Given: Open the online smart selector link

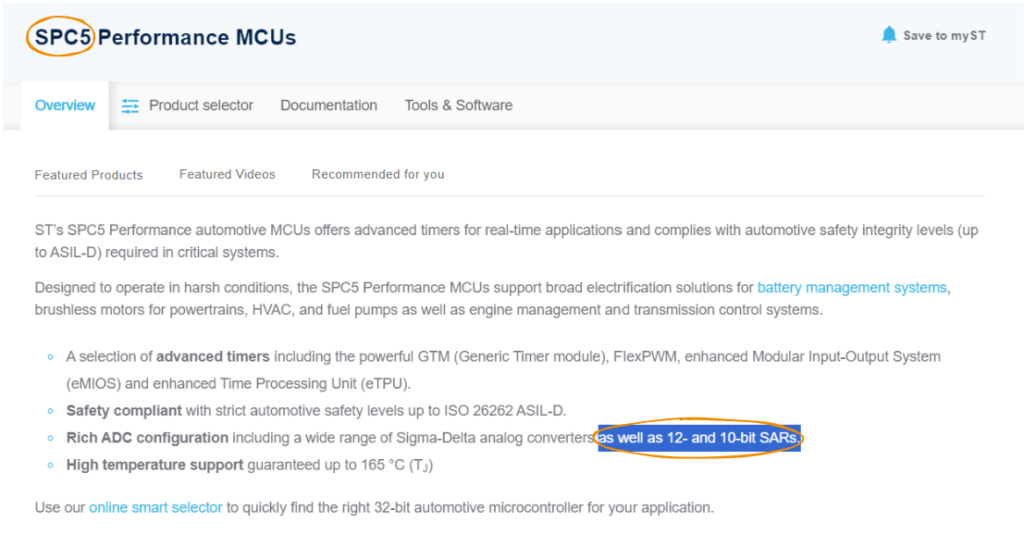Looking at the screenshot, I should click(155, 507).
